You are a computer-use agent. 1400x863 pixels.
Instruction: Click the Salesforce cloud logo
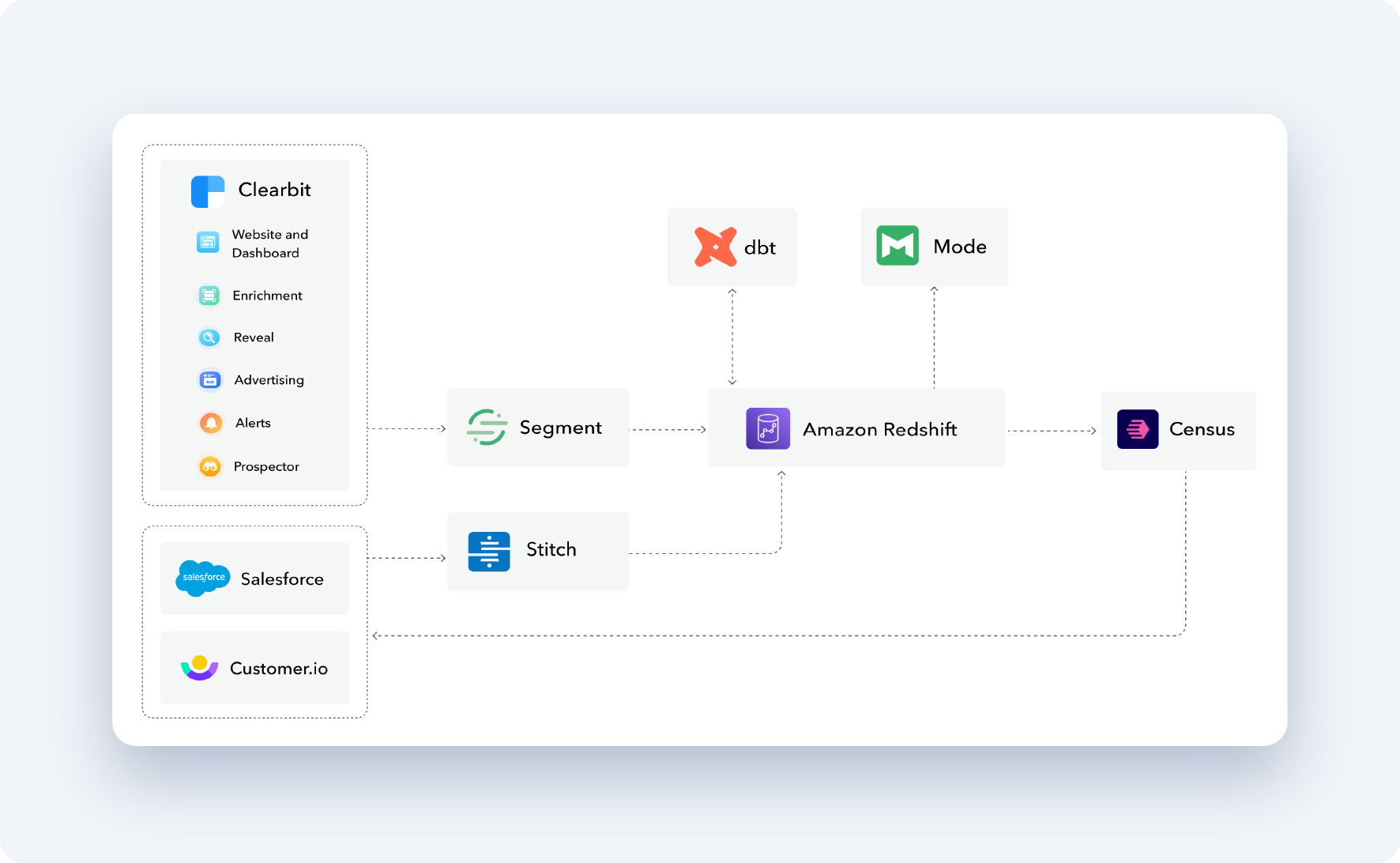[x=202, y=578]
